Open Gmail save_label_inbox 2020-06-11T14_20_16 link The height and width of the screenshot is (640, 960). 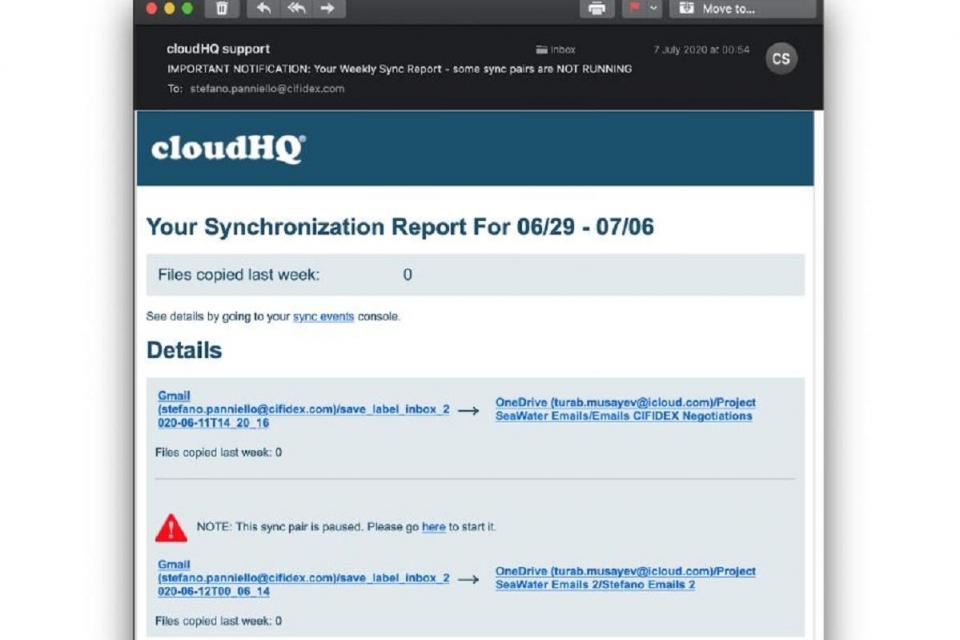303,409
